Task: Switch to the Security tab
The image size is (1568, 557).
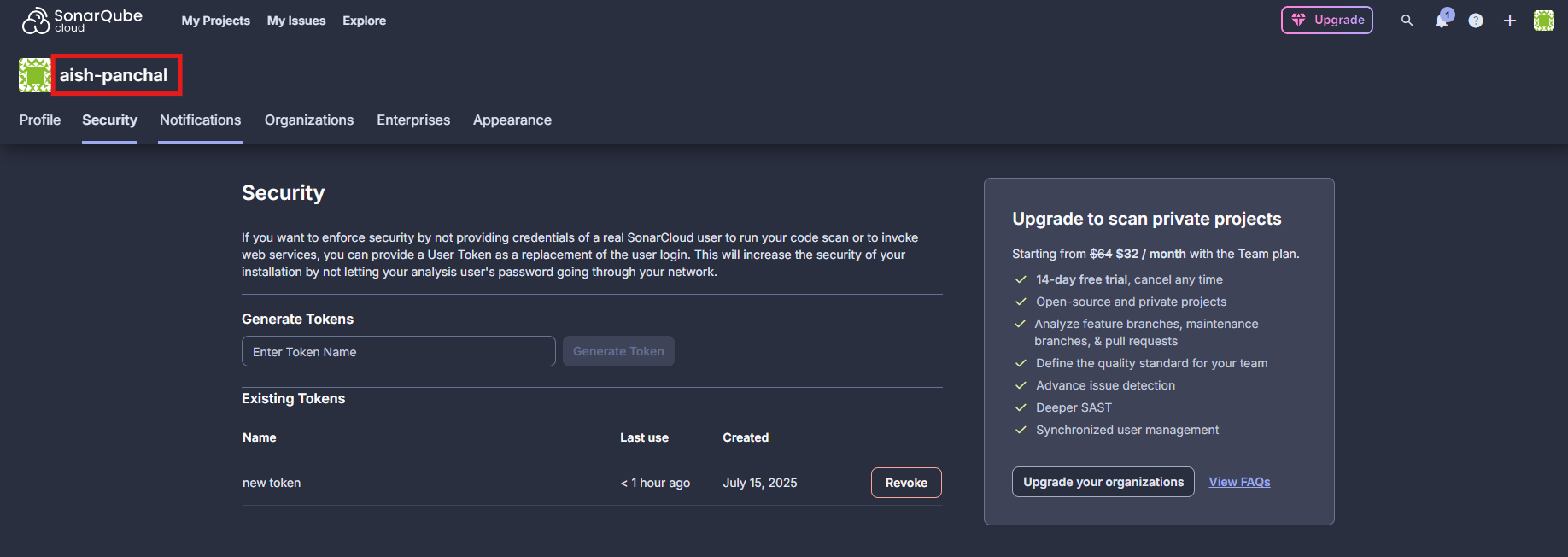Action: click(109, 120)
